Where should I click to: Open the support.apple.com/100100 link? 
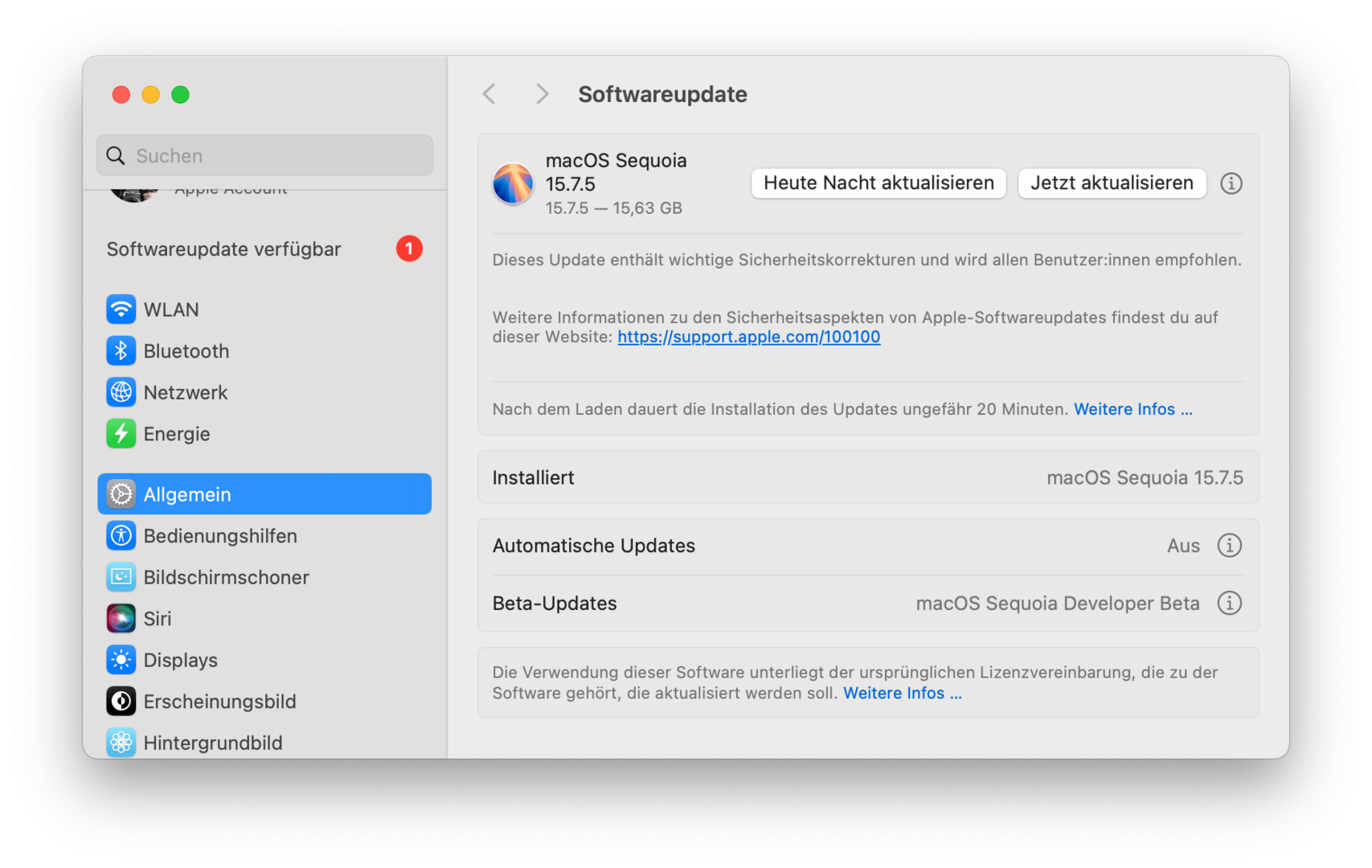(x=748, y=338)
